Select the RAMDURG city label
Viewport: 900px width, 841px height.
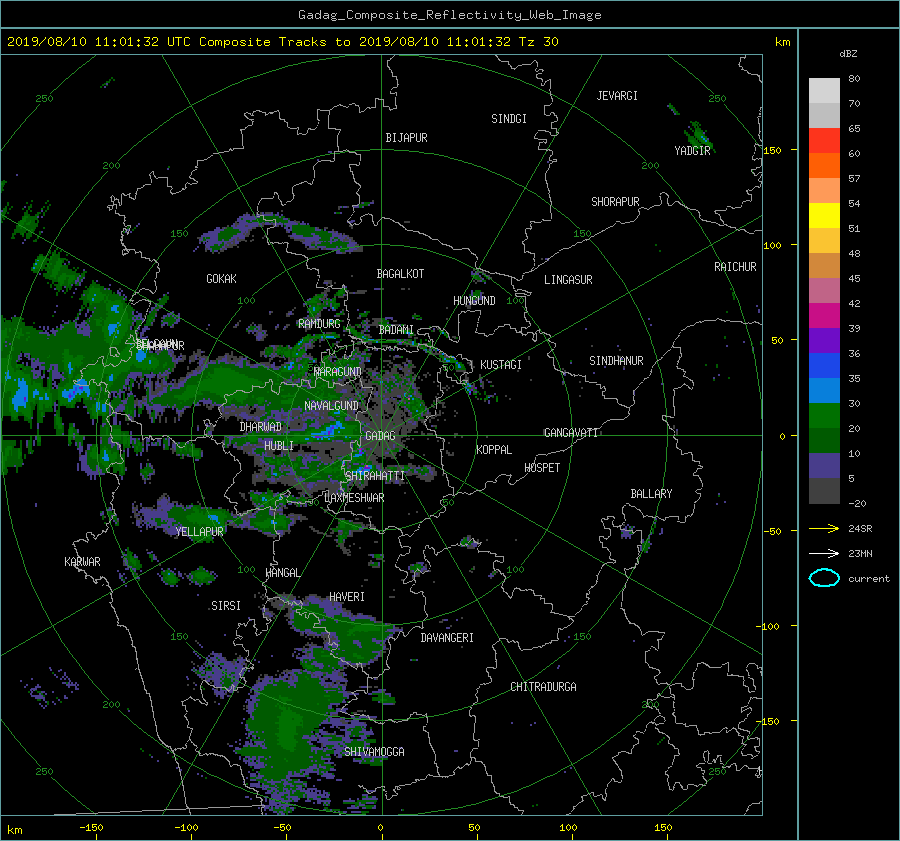coord(319,324)
